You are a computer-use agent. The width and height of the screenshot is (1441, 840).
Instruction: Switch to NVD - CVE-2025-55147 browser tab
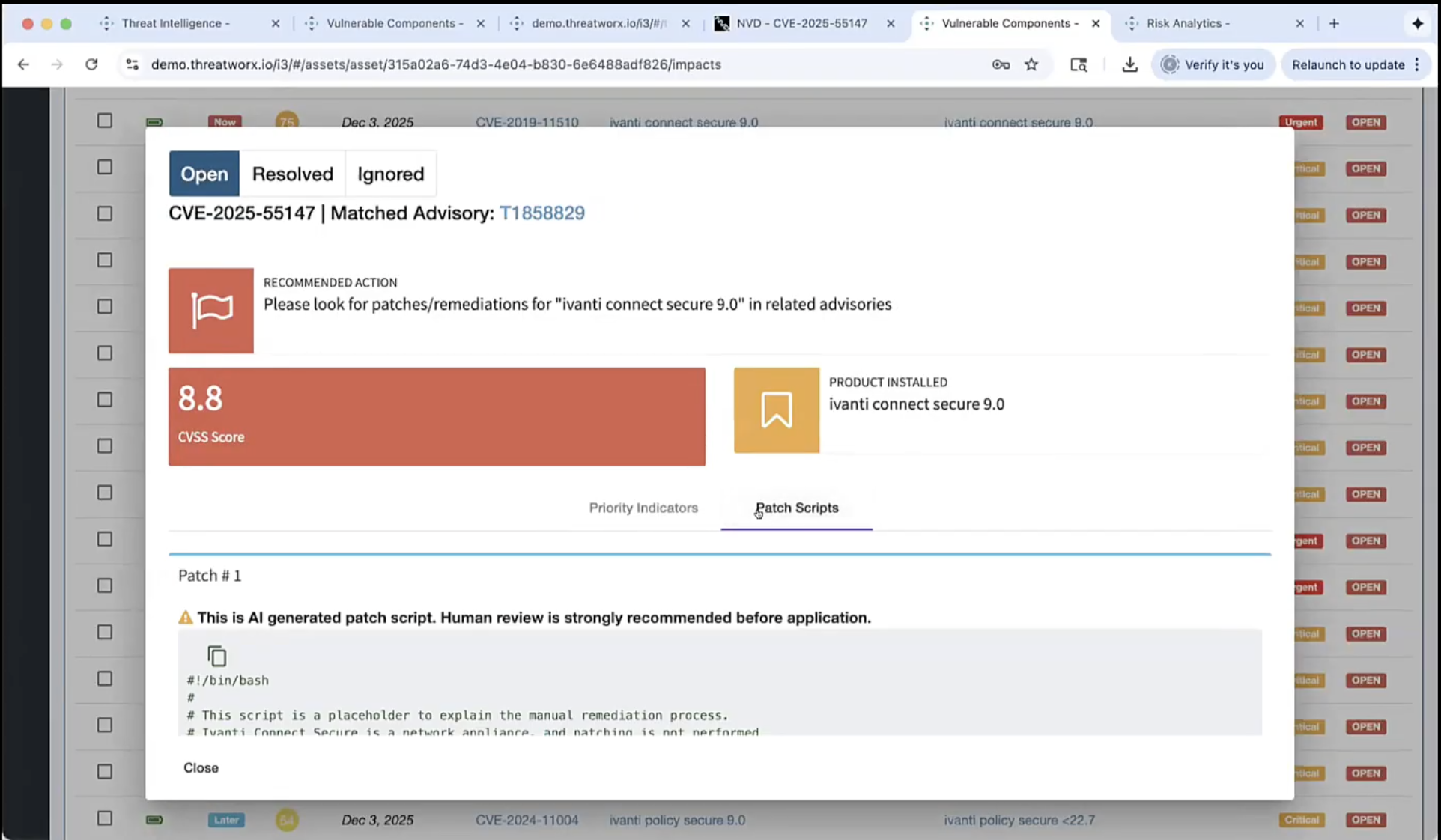[x=801, y=23]
